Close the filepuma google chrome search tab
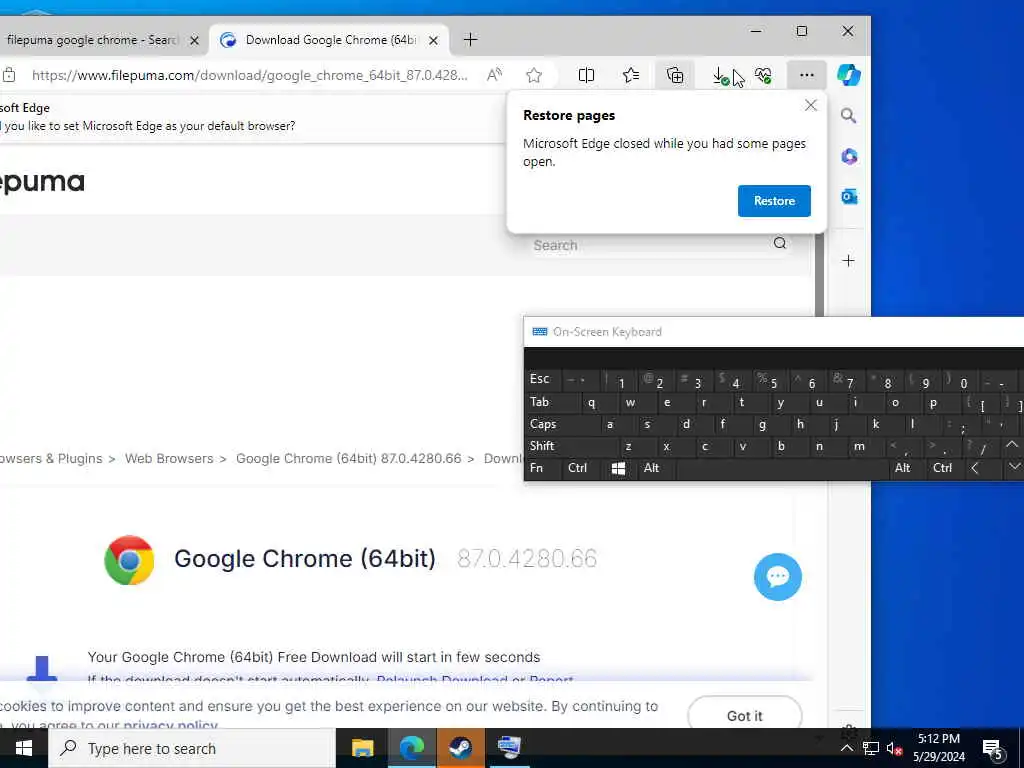Screen dimensions: 1024x768 pyautogui.click(x=194, y=40)
